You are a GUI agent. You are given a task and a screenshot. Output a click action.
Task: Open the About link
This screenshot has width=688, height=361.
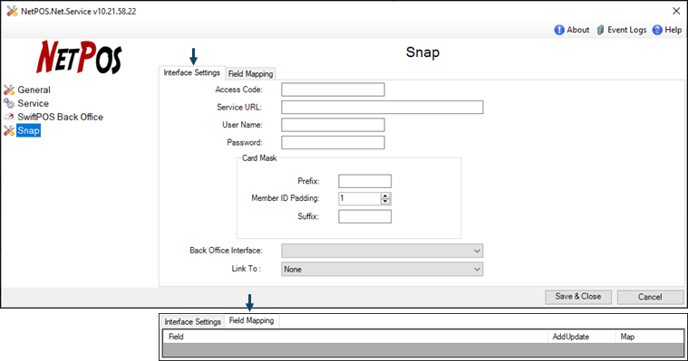[x=578, y=30]
